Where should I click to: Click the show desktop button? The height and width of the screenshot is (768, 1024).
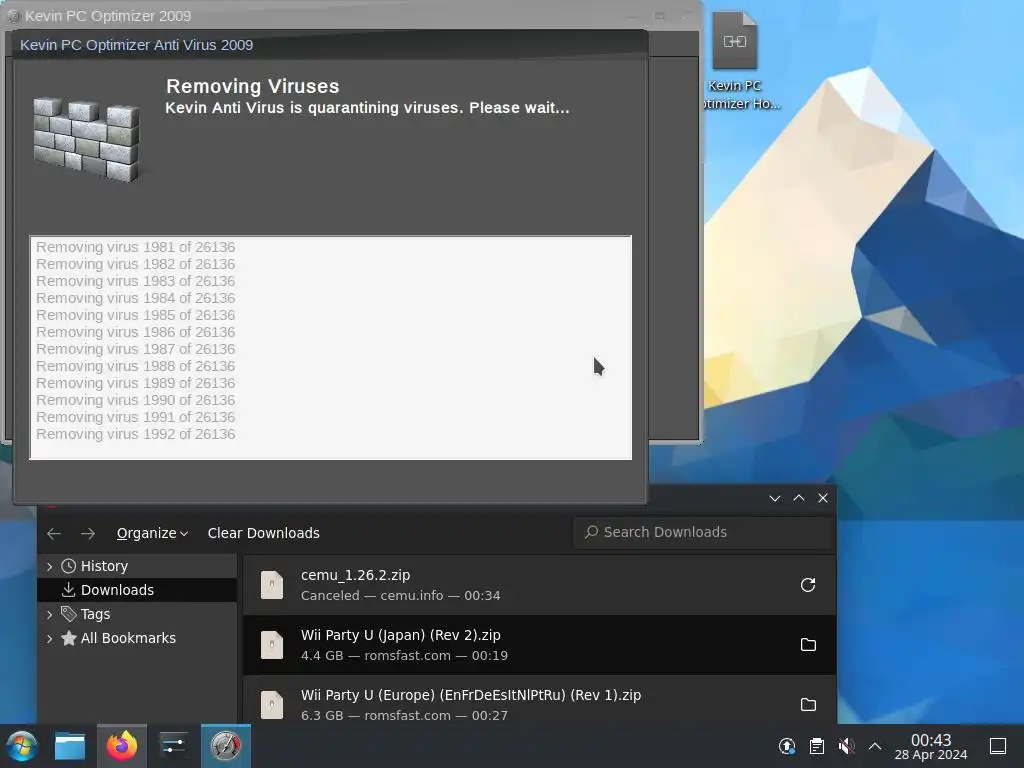click(x=998, y=746)
